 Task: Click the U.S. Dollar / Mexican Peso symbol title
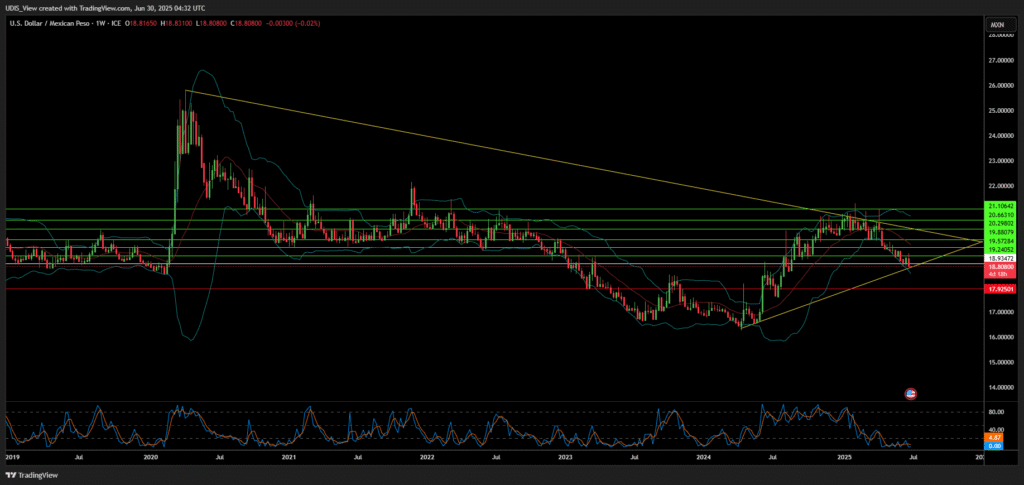tap(51, 22)
